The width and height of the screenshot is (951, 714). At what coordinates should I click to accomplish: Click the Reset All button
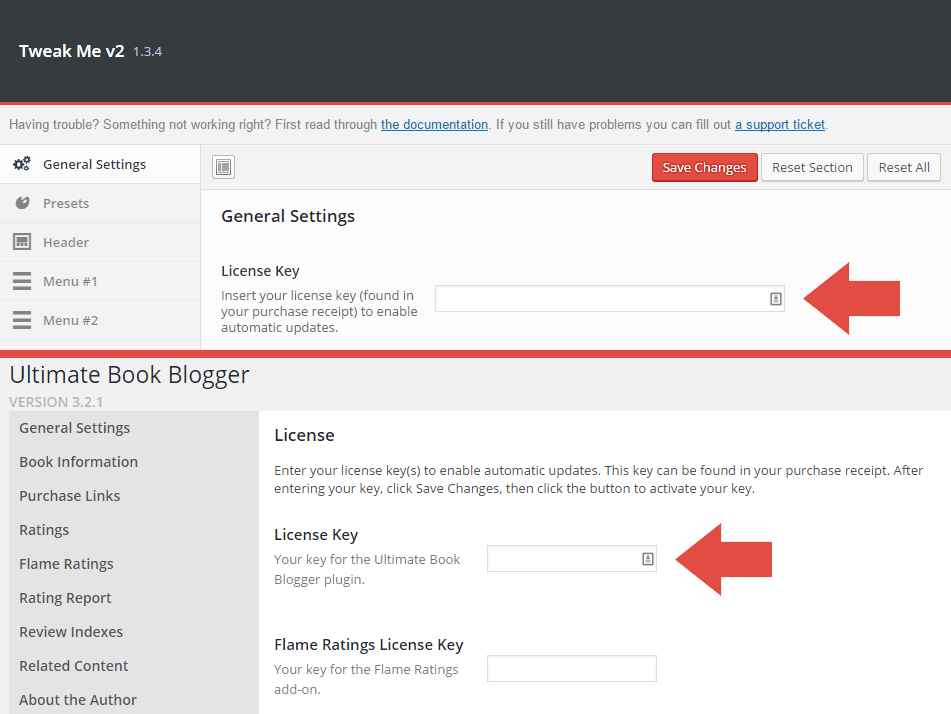click(x=904, y=167)
